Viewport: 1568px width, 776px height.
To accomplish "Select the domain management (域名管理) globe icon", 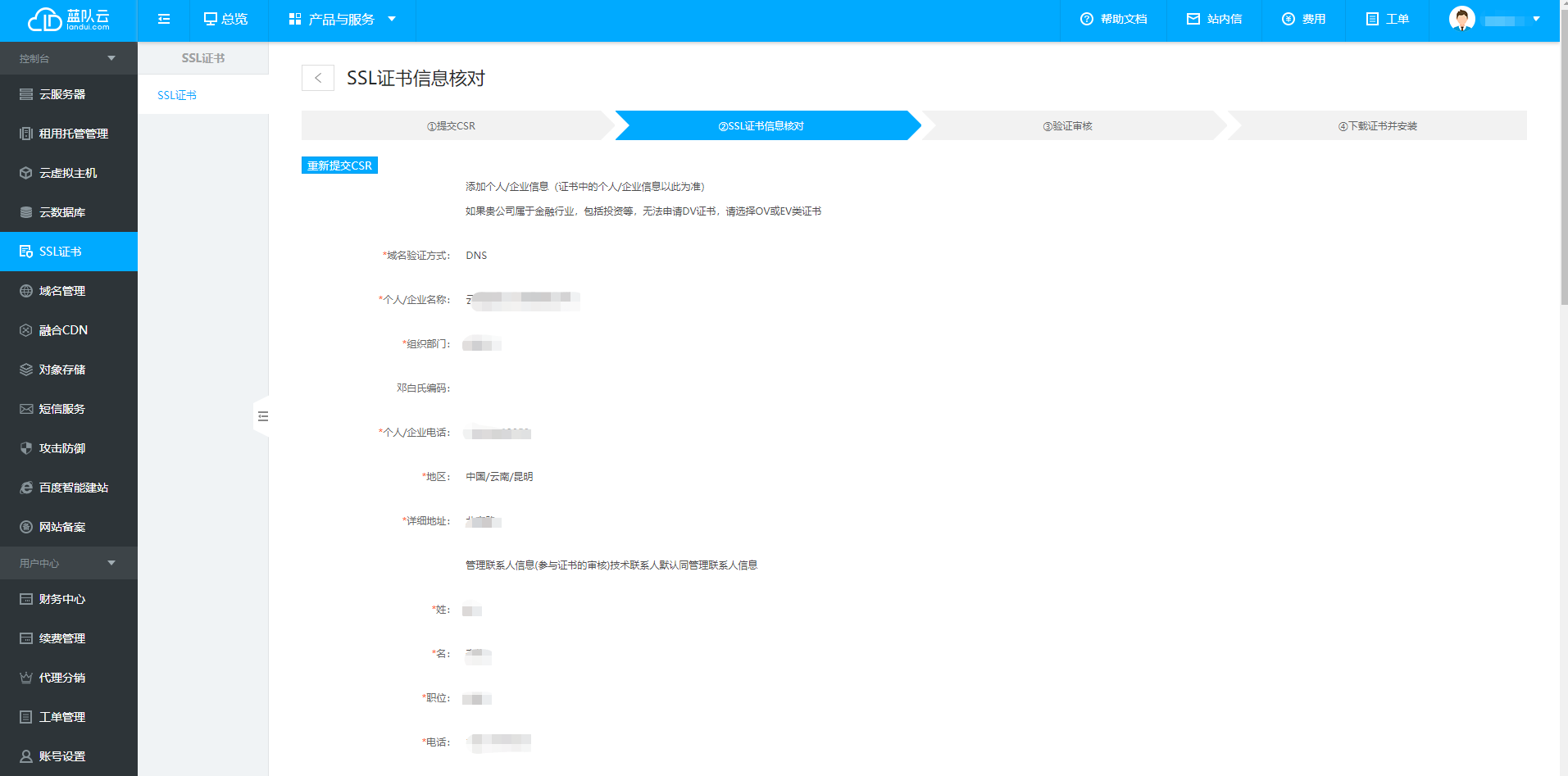I will tap(26, 291).
